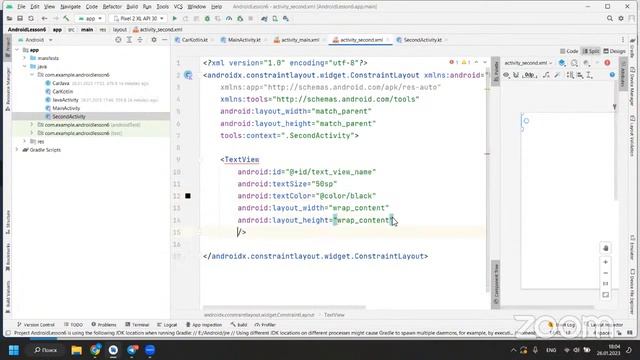Open the VCS menu
Screen dimensions: 640x360
click(178, 7)
